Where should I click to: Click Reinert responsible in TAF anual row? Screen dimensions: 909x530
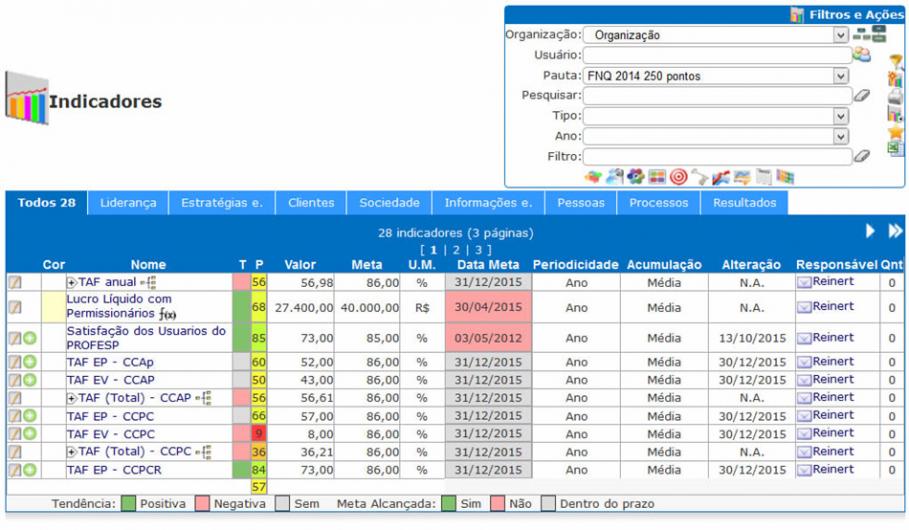pos(833,281)
